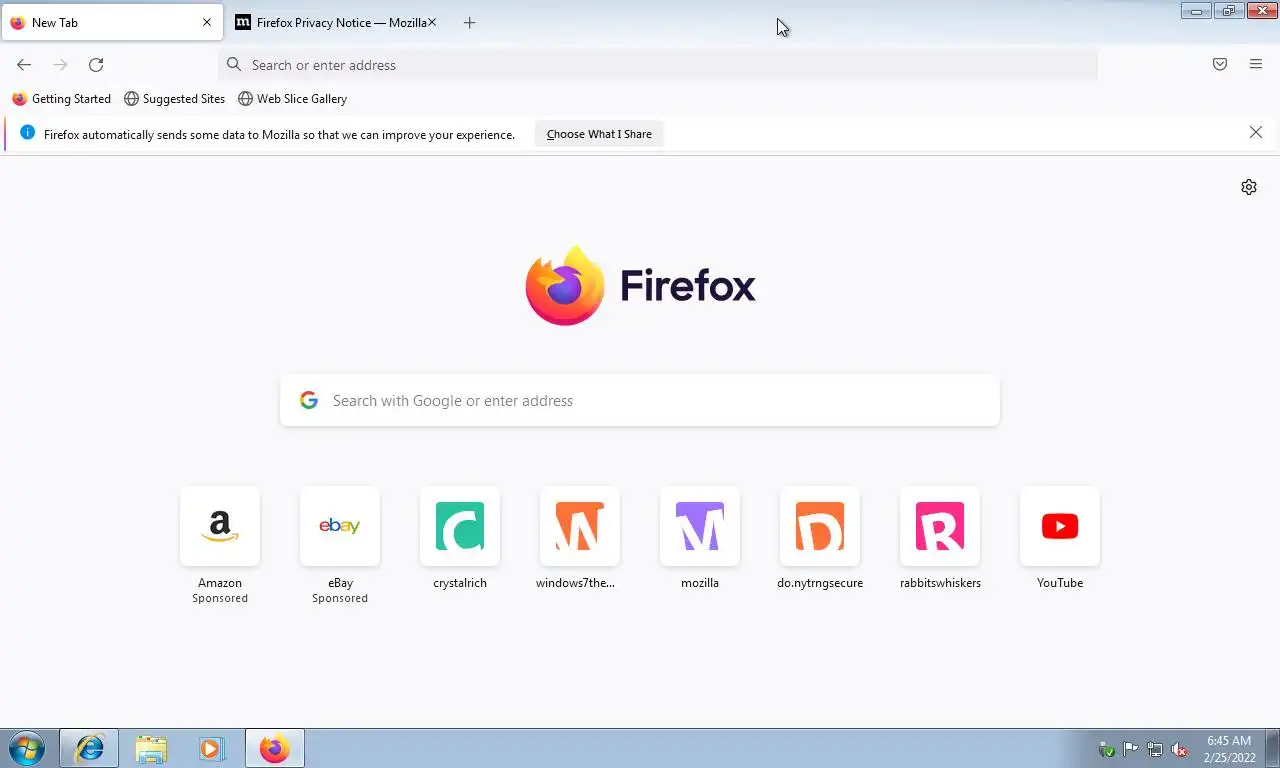Go back using the back arrow

point(24,65)
